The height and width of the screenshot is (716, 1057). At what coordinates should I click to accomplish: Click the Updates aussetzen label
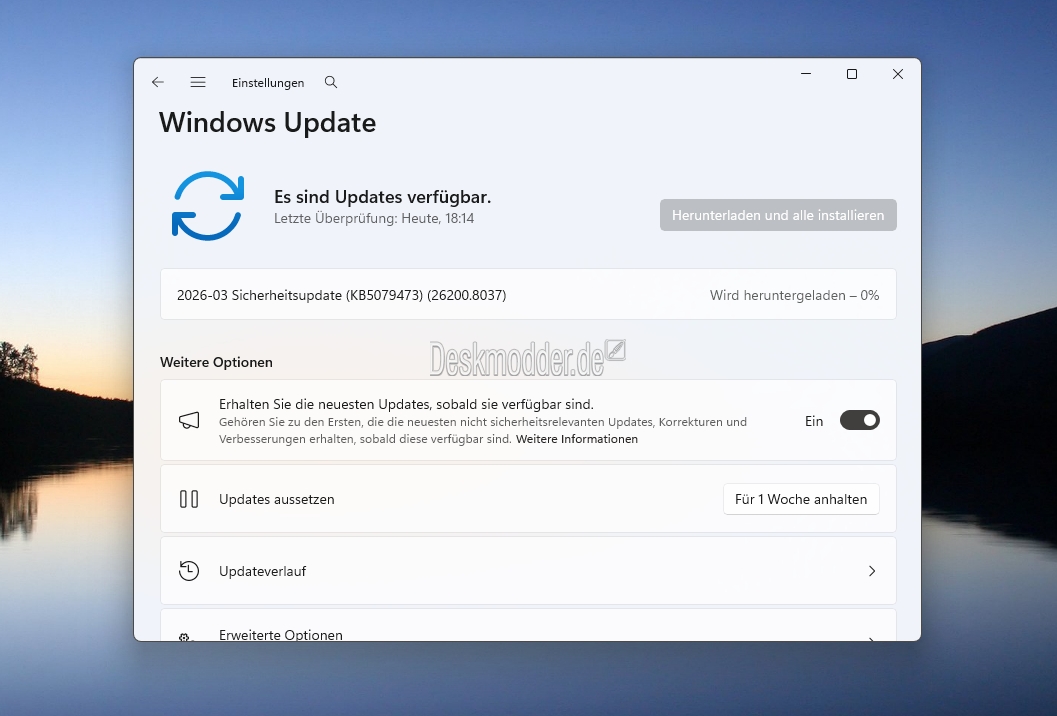click(x=277, y=499)
